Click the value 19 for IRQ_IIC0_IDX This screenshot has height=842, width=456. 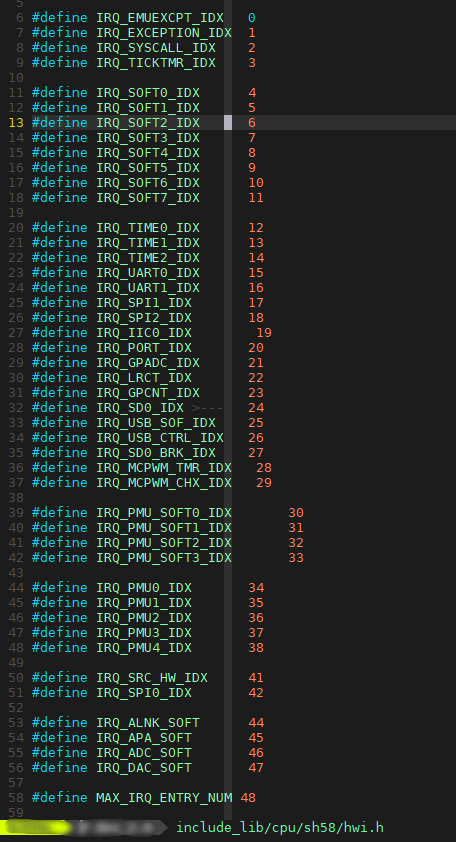coord(264,333)
